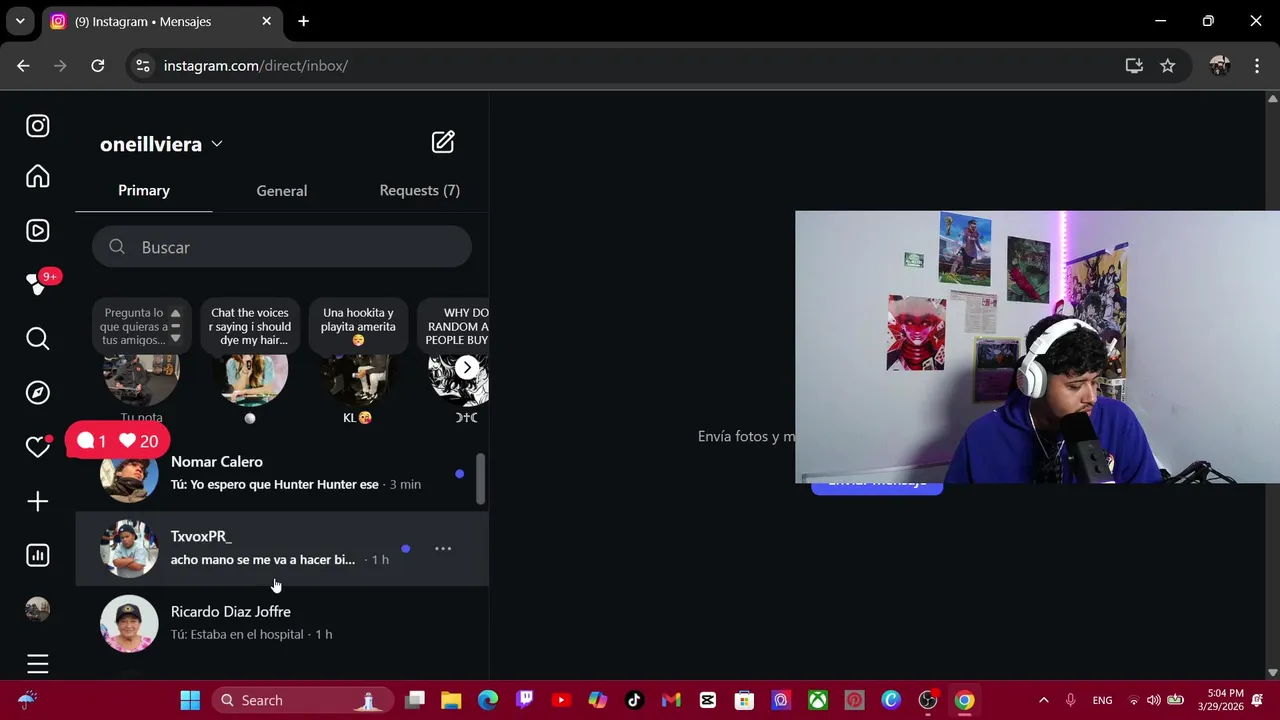The width and height of the screenshot is (1280, 720).
Task: Reload the Instagram page
Action: pos(97,66)
